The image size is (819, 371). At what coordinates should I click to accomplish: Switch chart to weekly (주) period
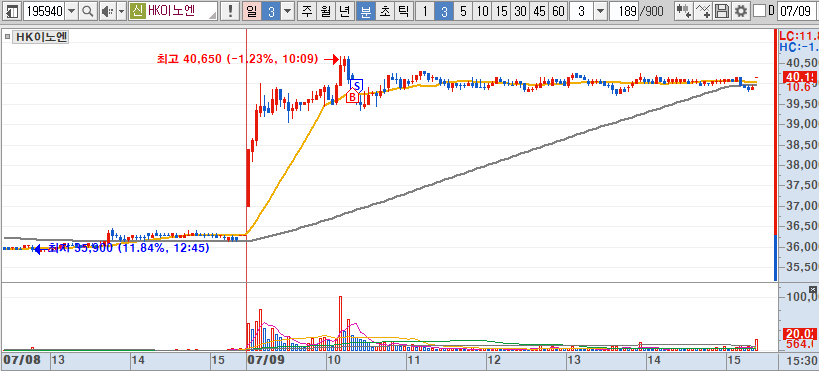[x=307, y=11]
